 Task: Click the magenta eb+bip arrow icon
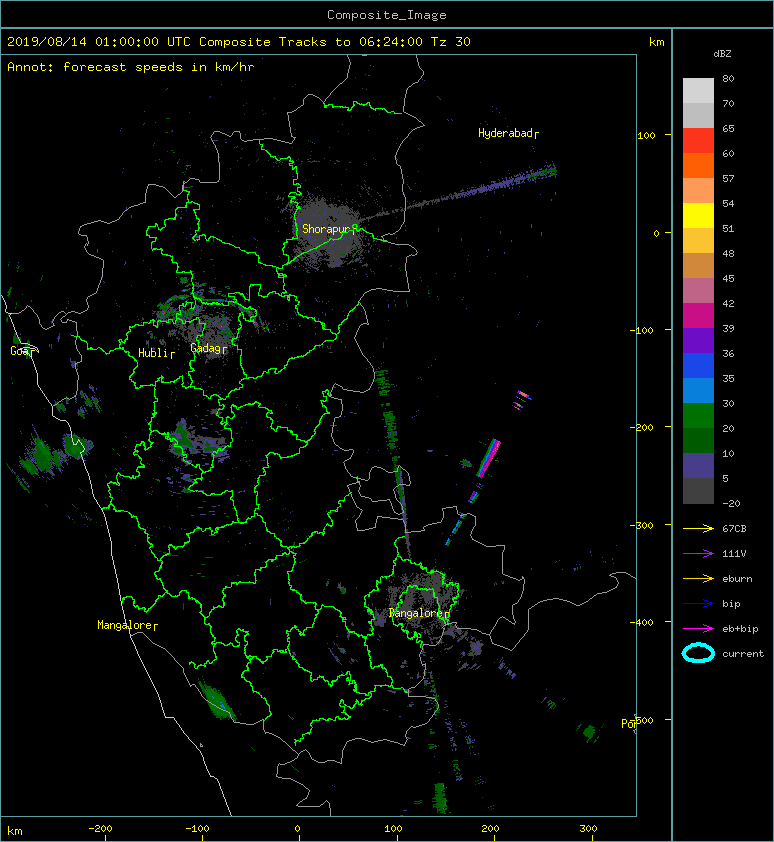(698, 628)
